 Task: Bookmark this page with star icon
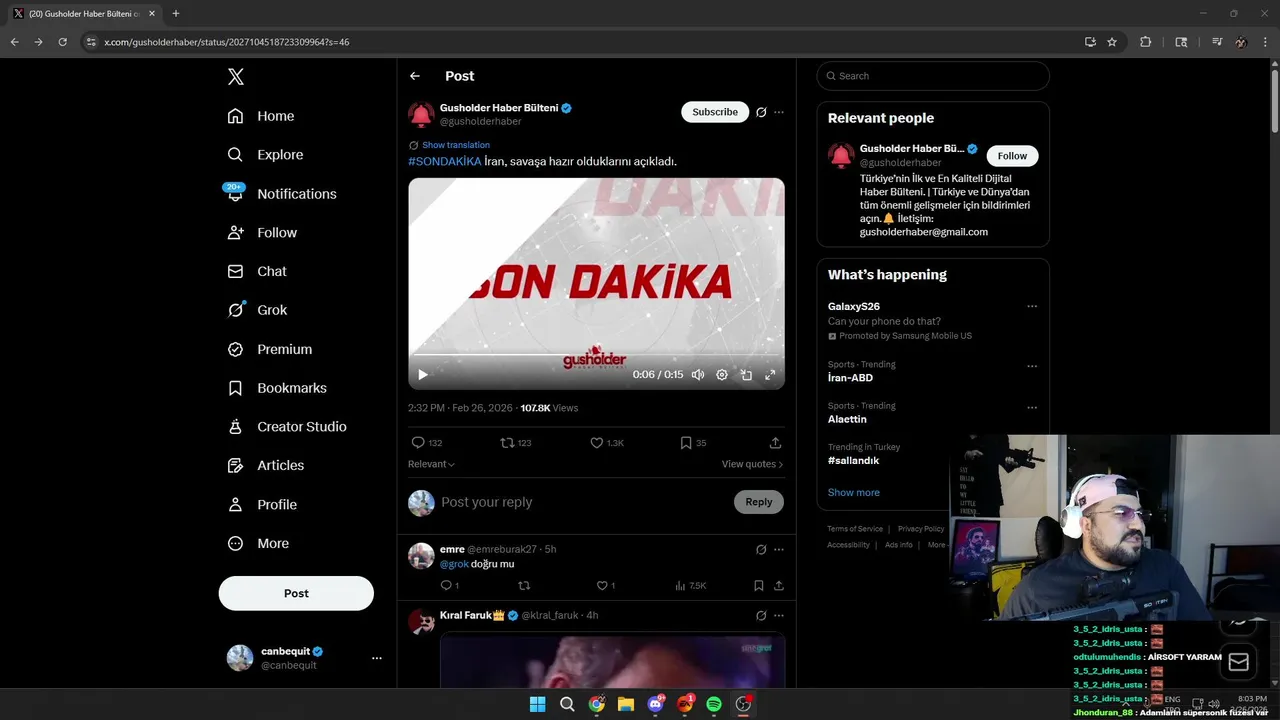pyautogui.click(x=1112, y=42)
